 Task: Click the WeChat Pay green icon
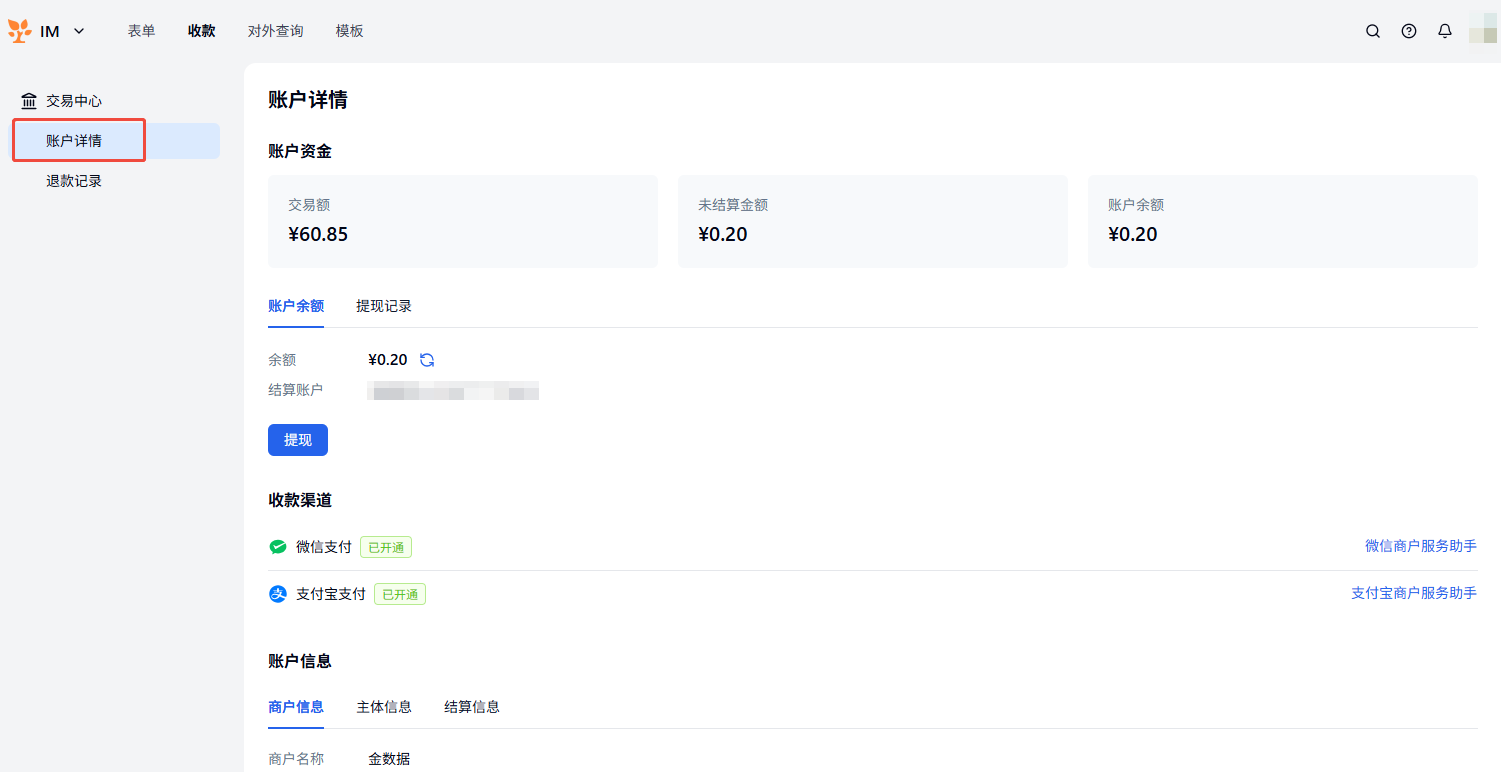click(x=278, y=547)
